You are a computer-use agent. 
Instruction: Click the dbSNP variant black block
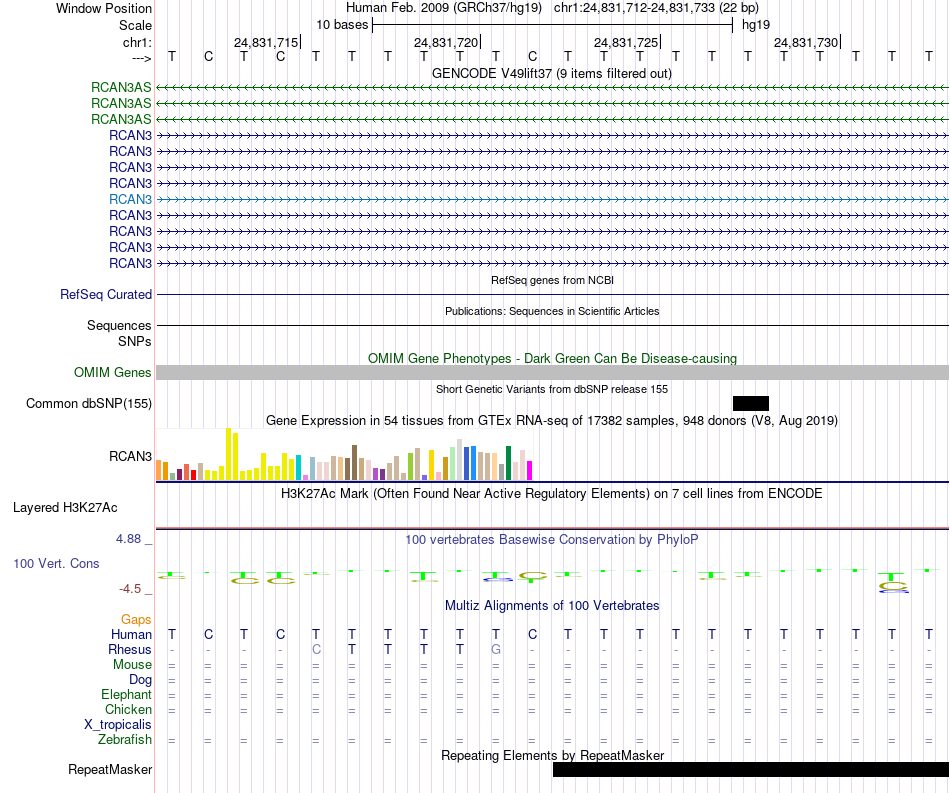pos(751,403)
